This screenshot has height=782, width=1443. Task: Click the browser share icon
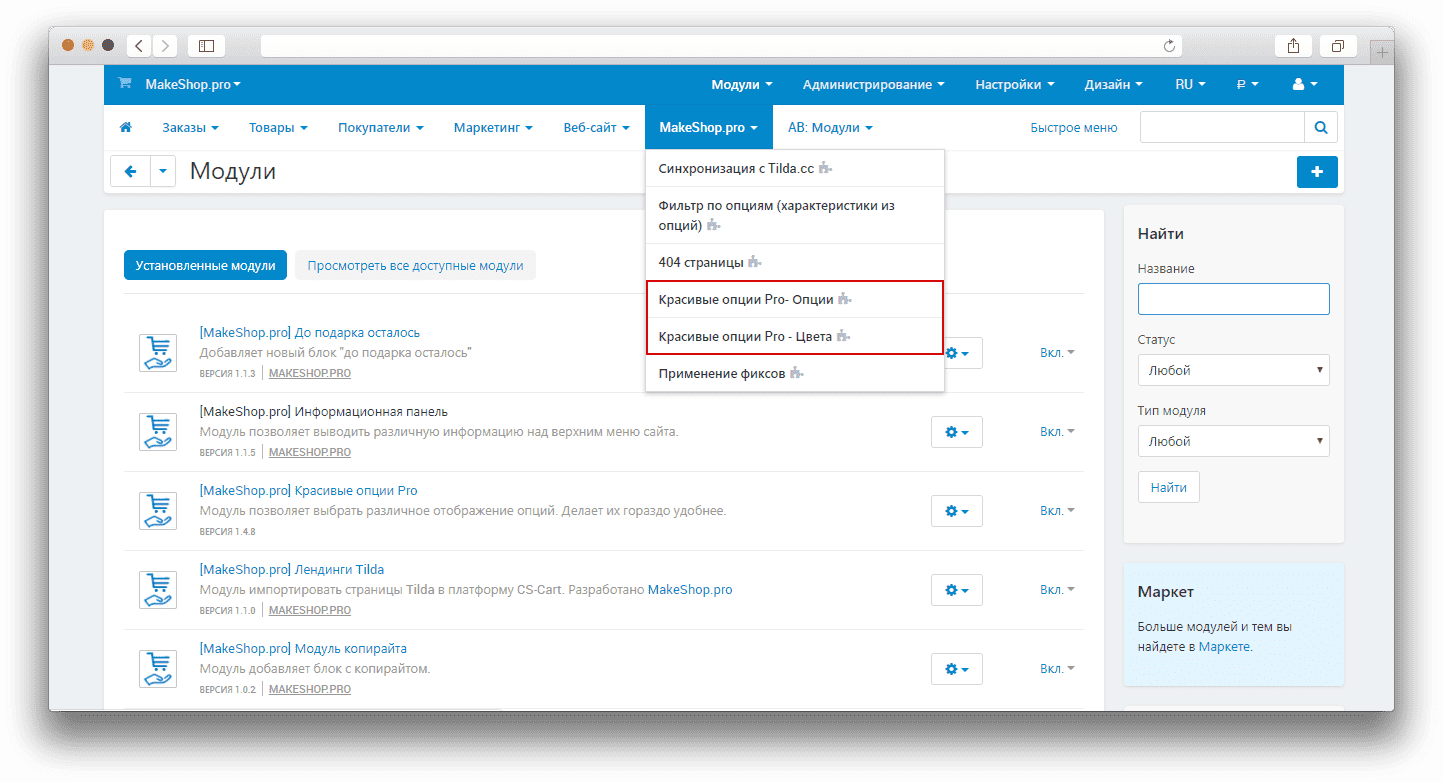point(1293,45)
